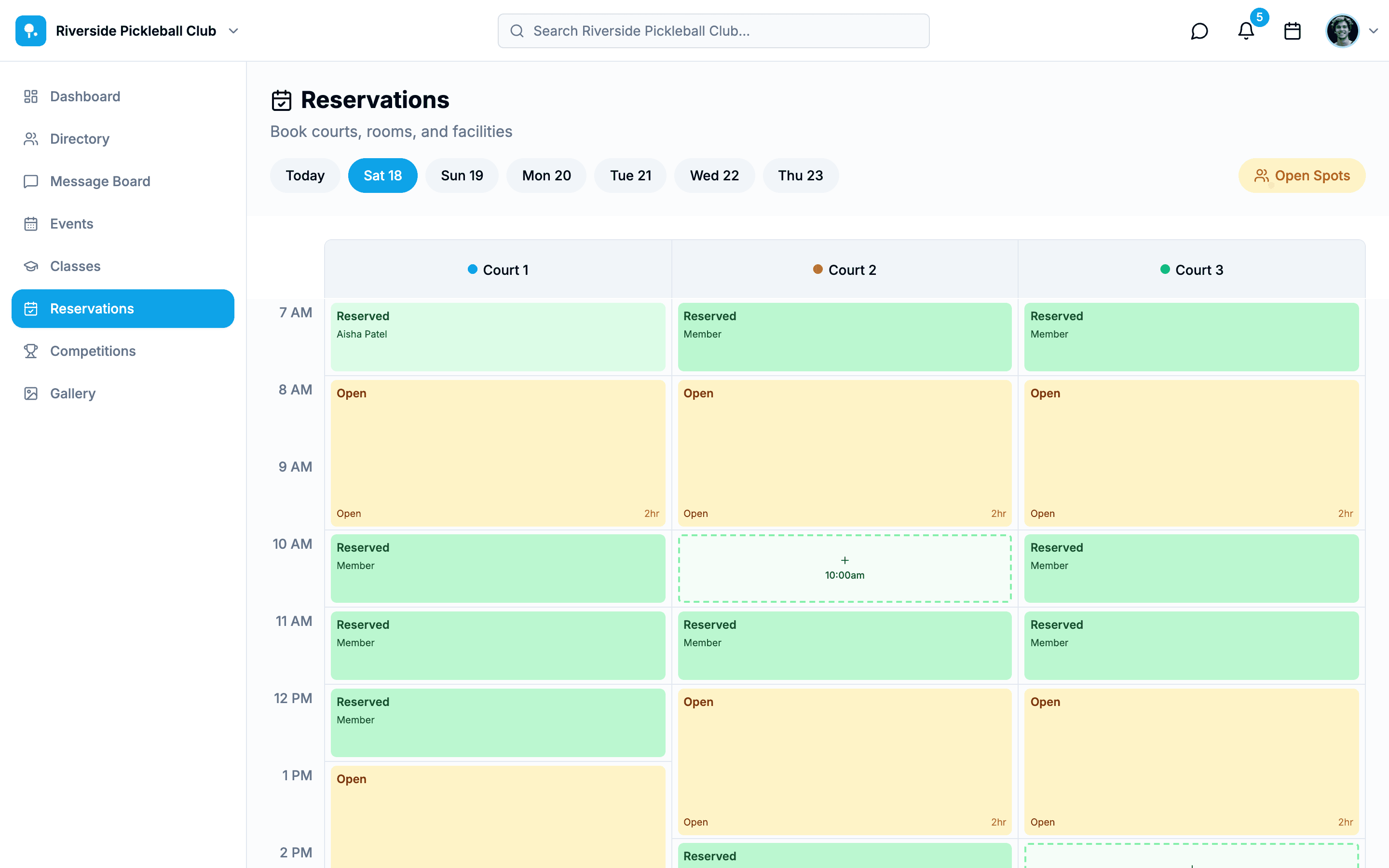Open Court 1 12 PM reserved slot
This screenshot has width=1389, height=868.
click(498, 723)
